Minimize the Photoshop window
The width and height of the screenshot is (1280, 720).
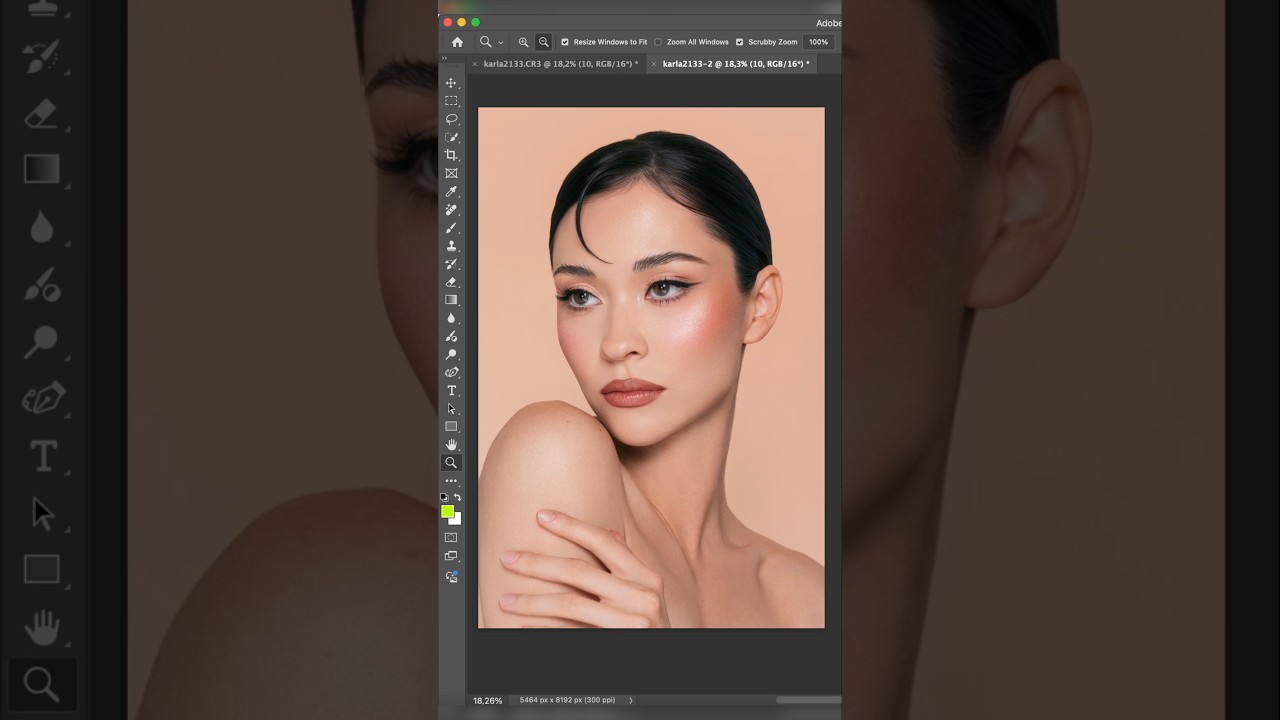[461, 22]
